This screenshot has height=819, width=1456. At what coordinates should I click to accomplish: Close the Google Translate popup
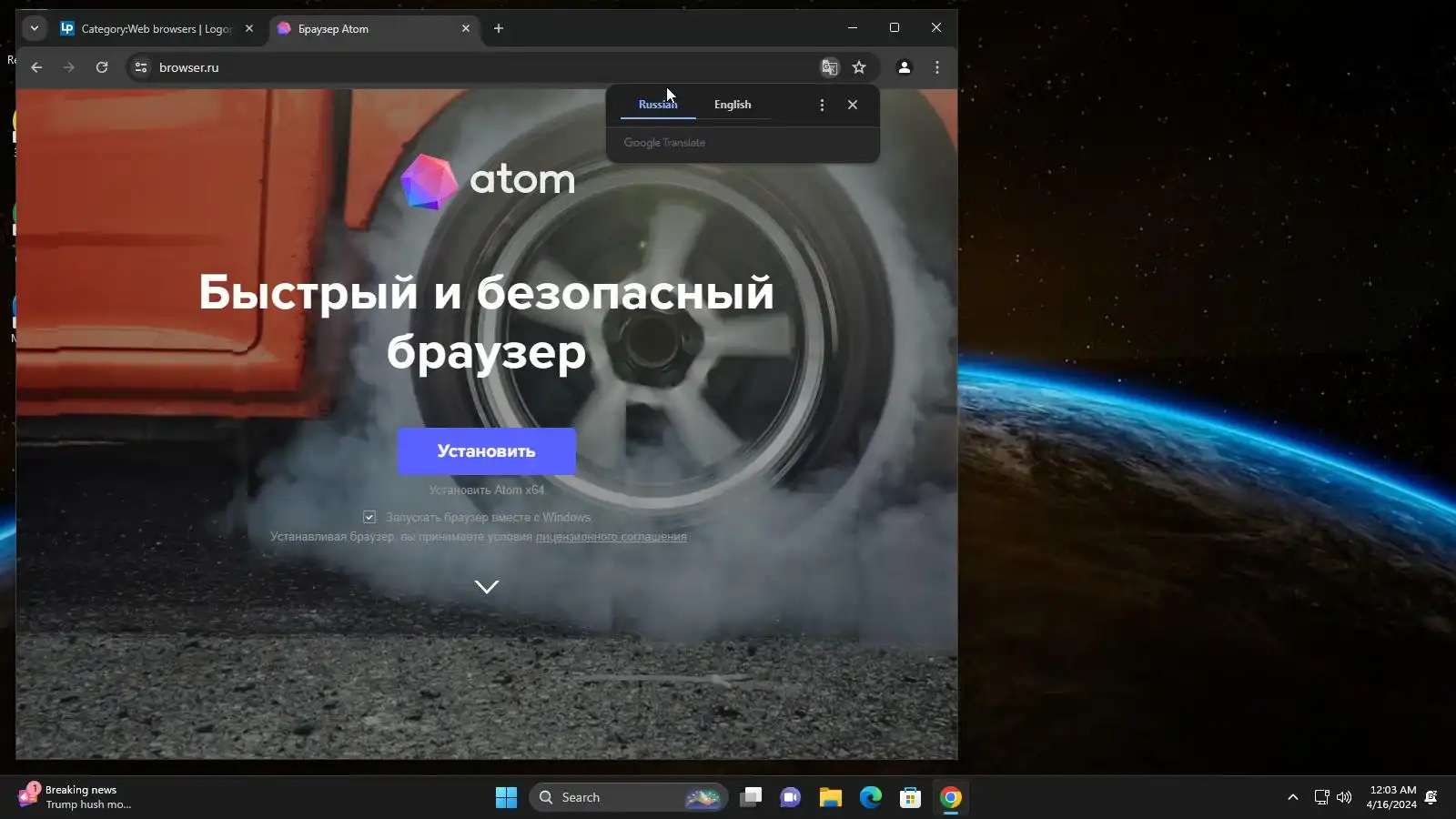853,105
